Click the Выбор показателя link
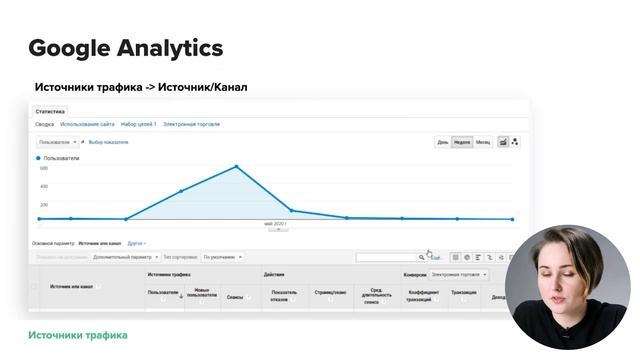The image size is (640, 360). (109, 142)
